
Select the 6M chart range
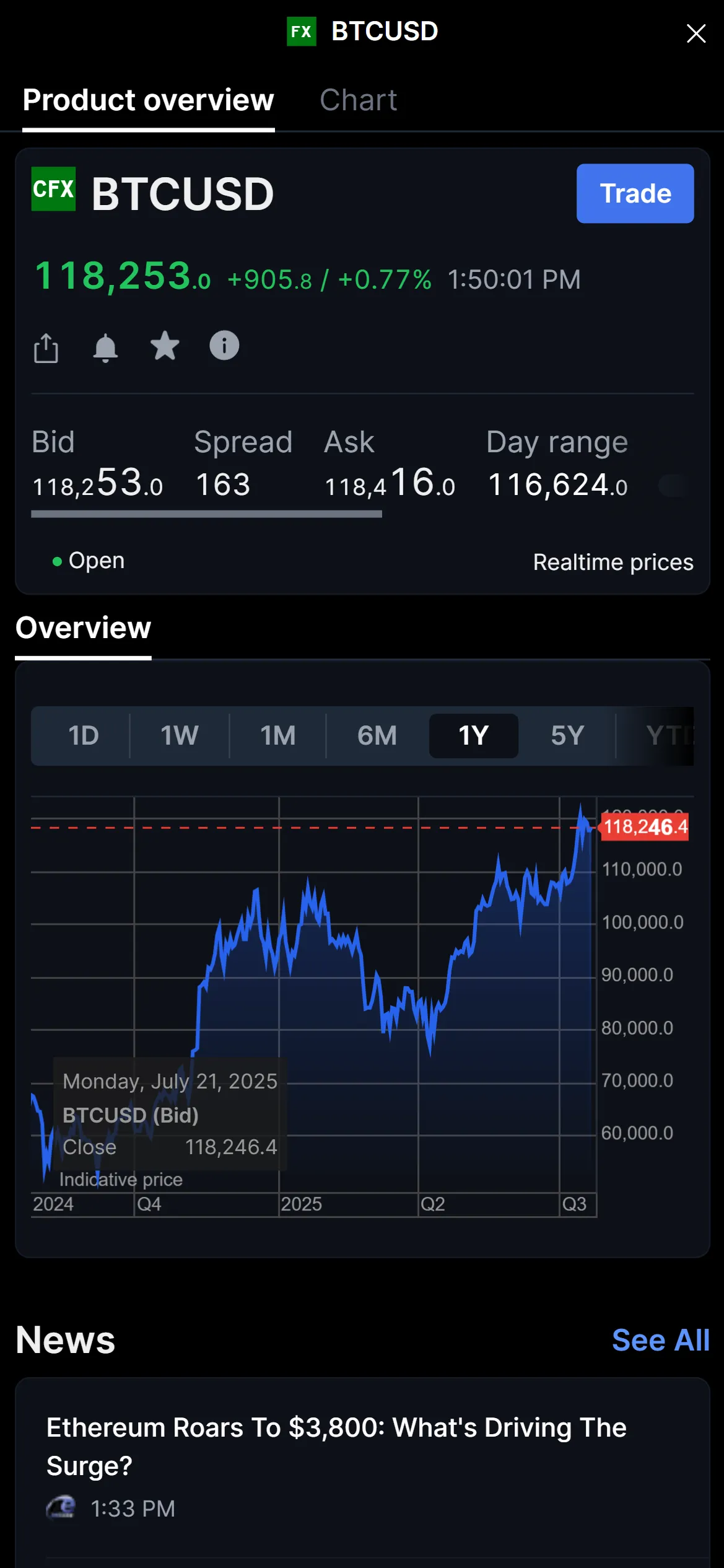377,735
